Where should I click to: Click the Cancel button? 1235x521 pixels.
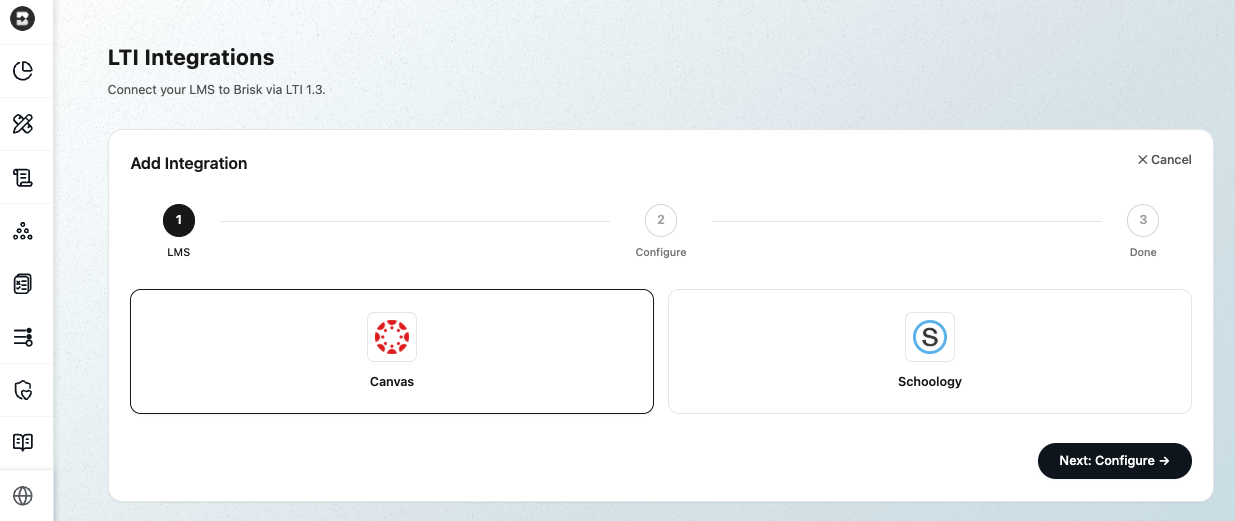[x=1164, y=160]
